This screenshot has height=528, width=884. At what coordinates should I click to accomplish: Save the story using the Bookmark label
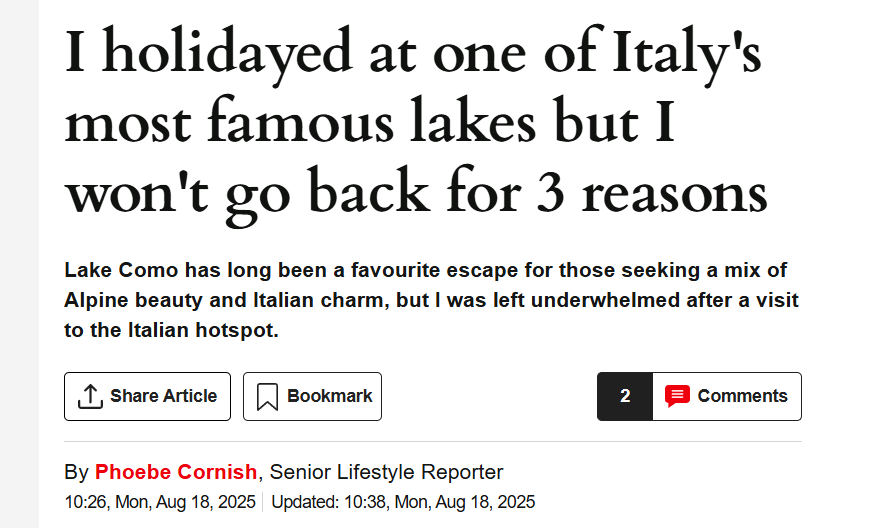click(330, 396)
